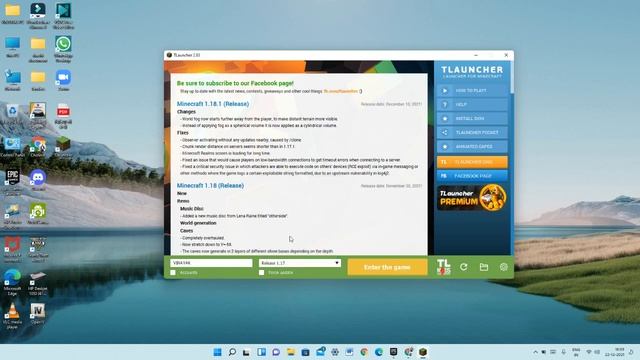
Task: Click How to Play sidebar item
Action: point(472,91)
